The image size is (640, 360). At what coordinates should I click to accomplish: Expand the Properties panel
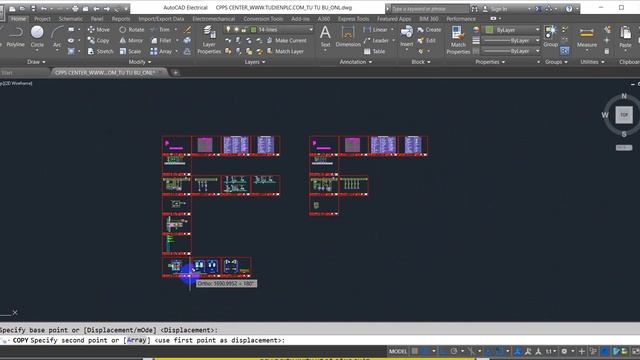(x=490, y=62)
